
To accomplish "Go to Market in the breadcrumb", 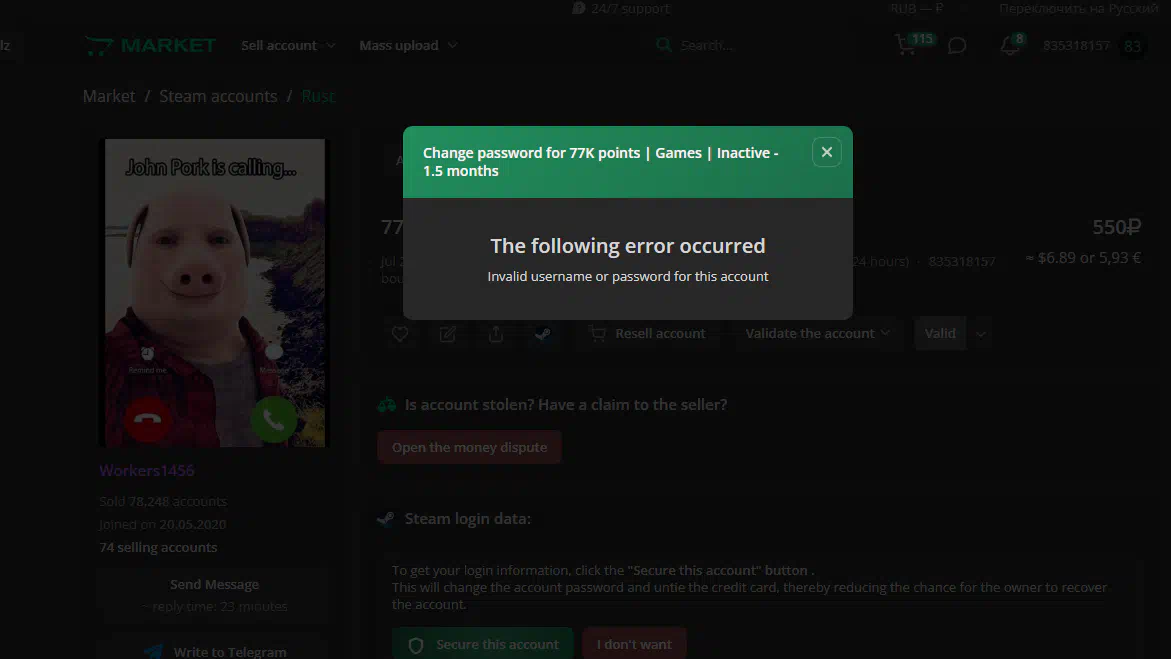I will point(109,96).
